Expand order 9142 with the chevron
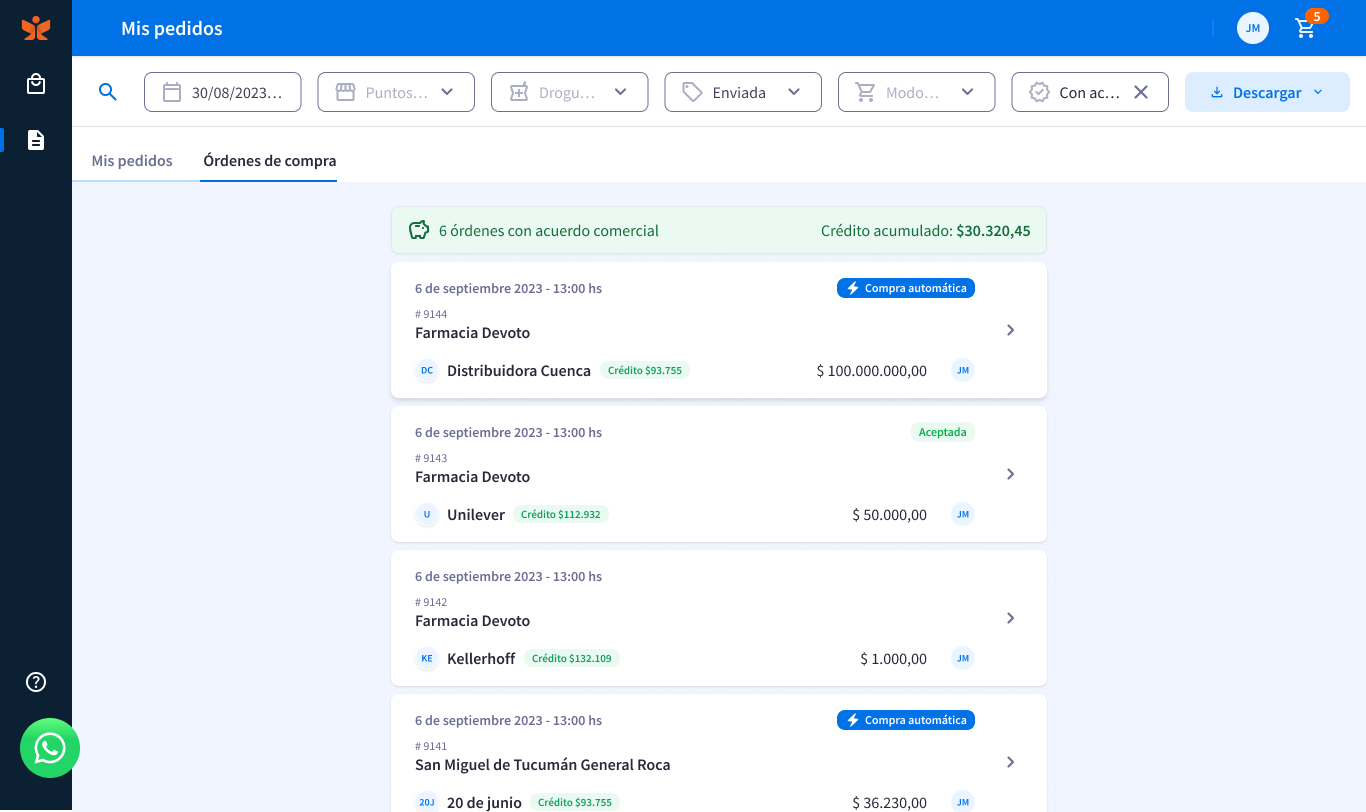Image resolution: width=1366 pixels, height=812 pixels. click(1011, 618)
